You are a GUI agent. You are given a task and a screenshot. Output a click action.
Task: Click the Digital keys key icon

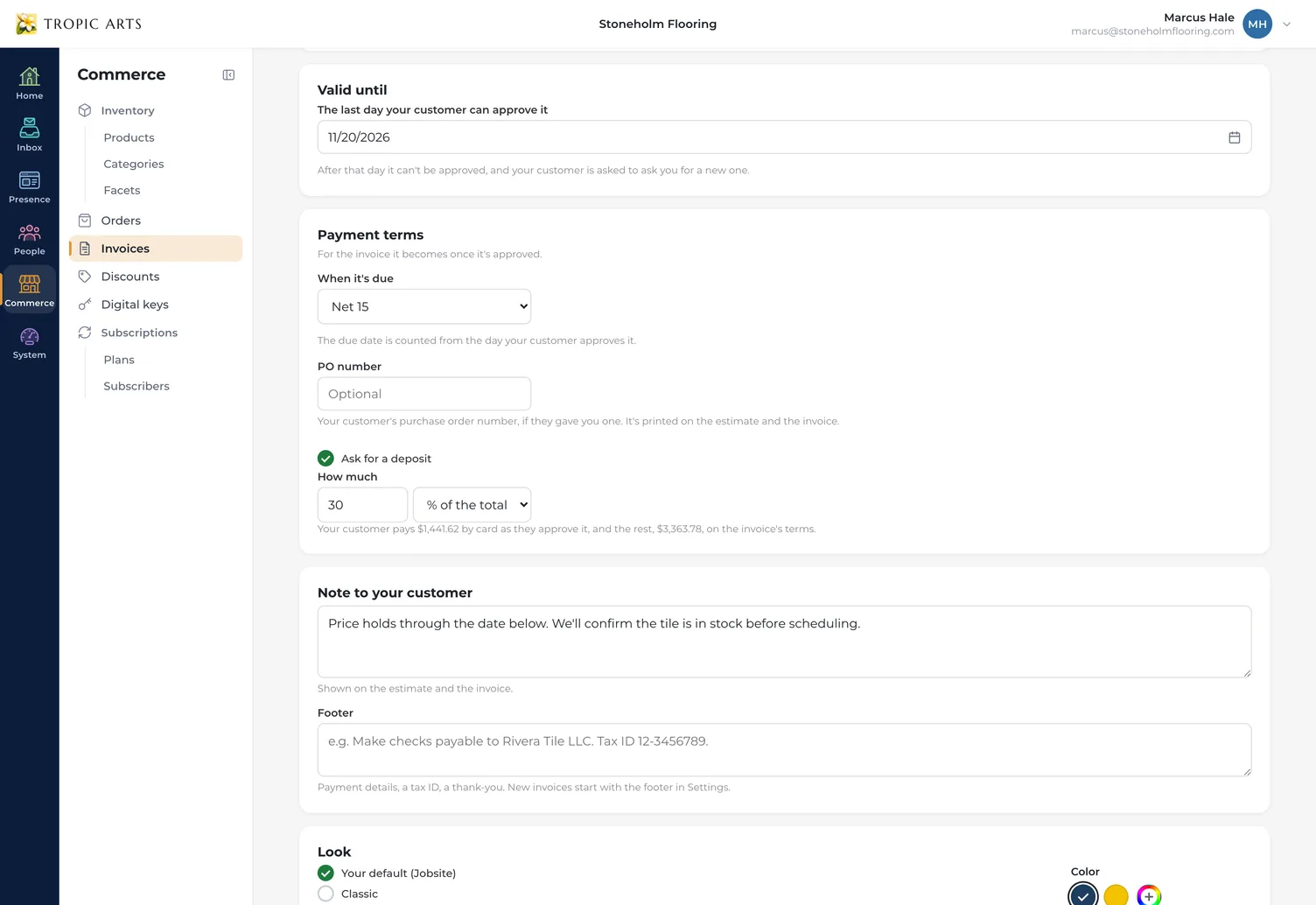click(x=85, y=305)
